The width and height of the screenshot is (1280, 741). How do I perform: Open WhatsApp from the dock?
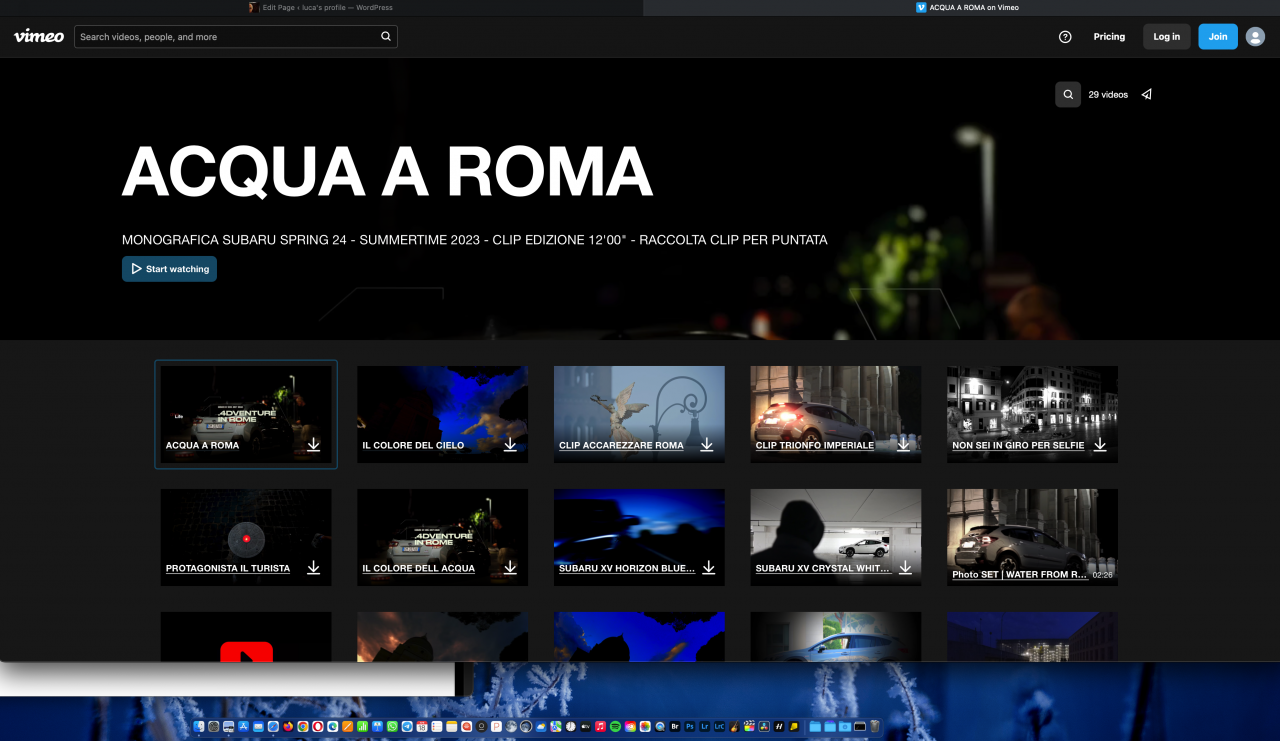point(392,726)
